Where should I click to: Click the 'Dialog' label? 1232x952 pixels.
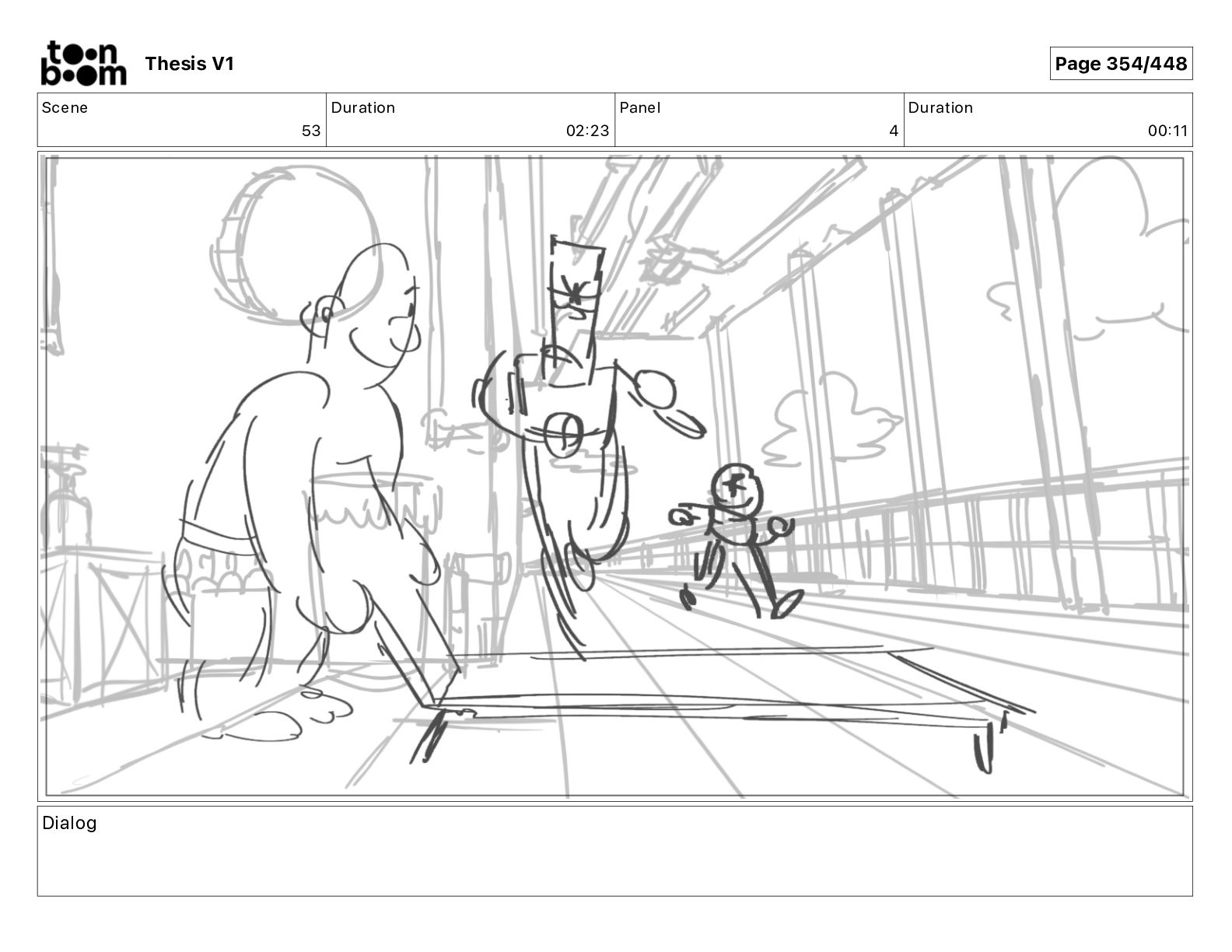coord(69,823)
